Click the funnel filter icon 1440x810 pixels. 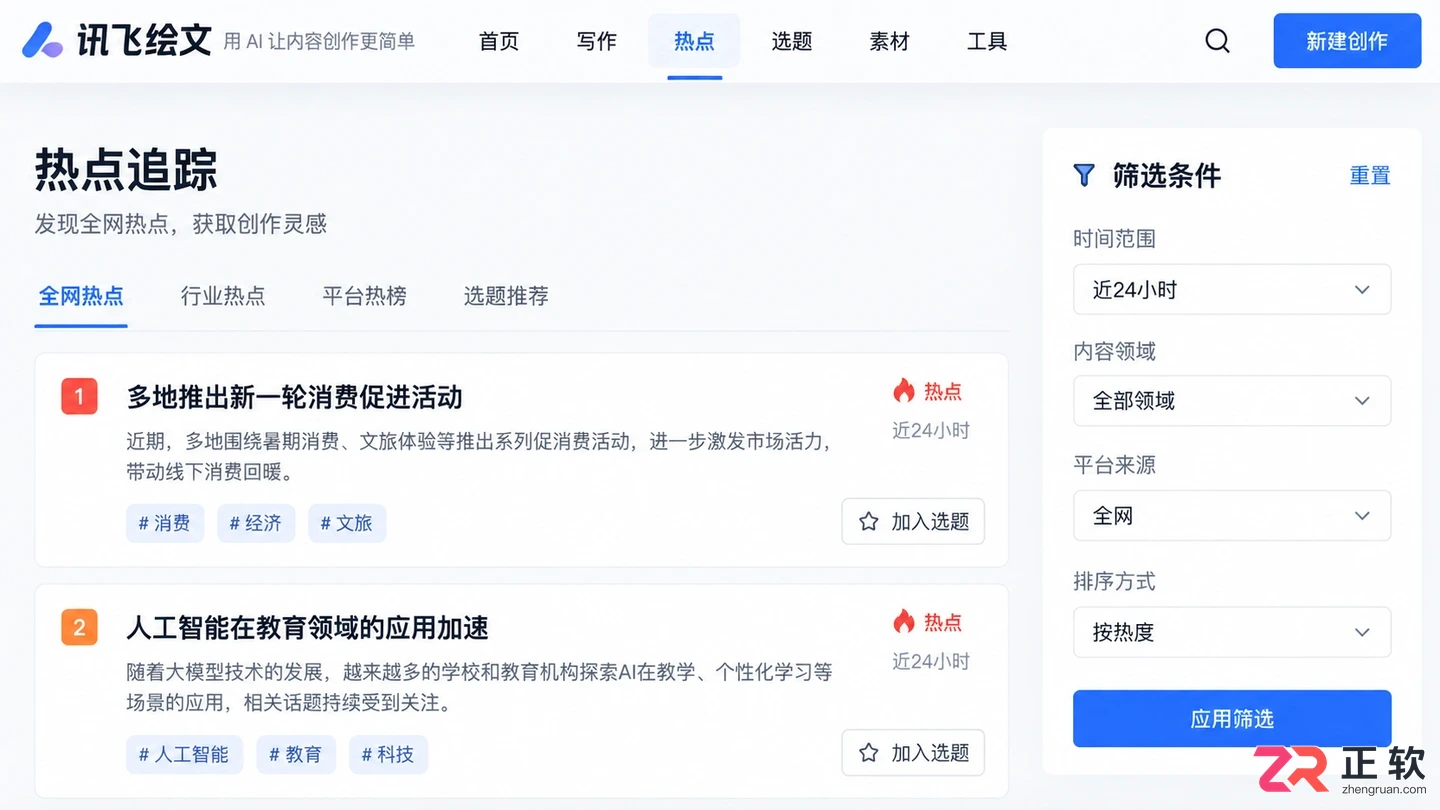pyautogui.click(x=1084, y=175)
